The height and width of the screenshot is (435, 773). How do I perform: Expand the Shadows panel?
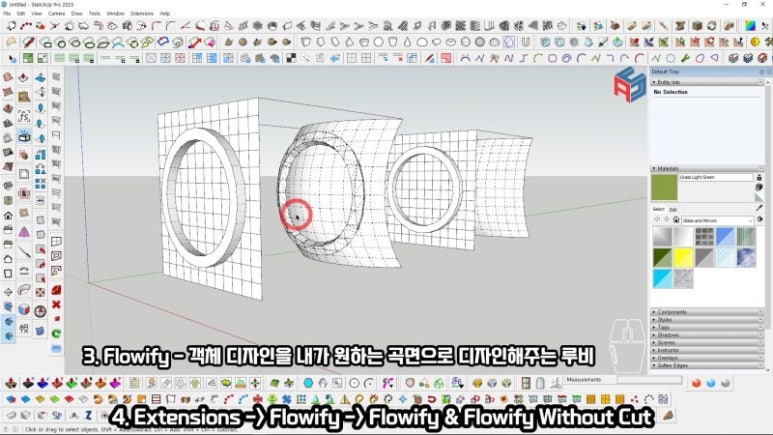click(707, 335)
